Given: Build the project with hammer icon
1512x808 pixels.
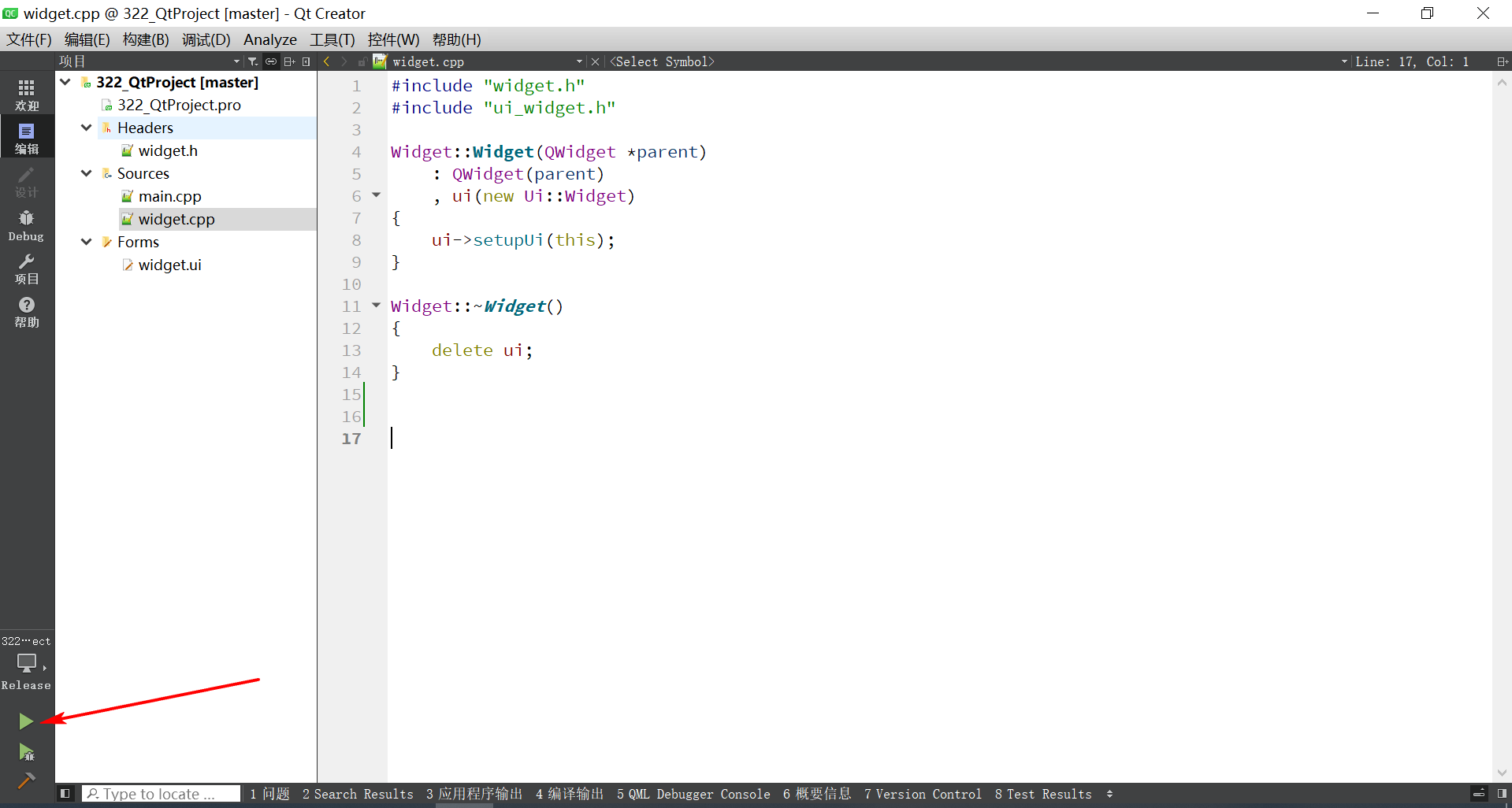Looking at the screenshot, I should [x=26, y=780].
